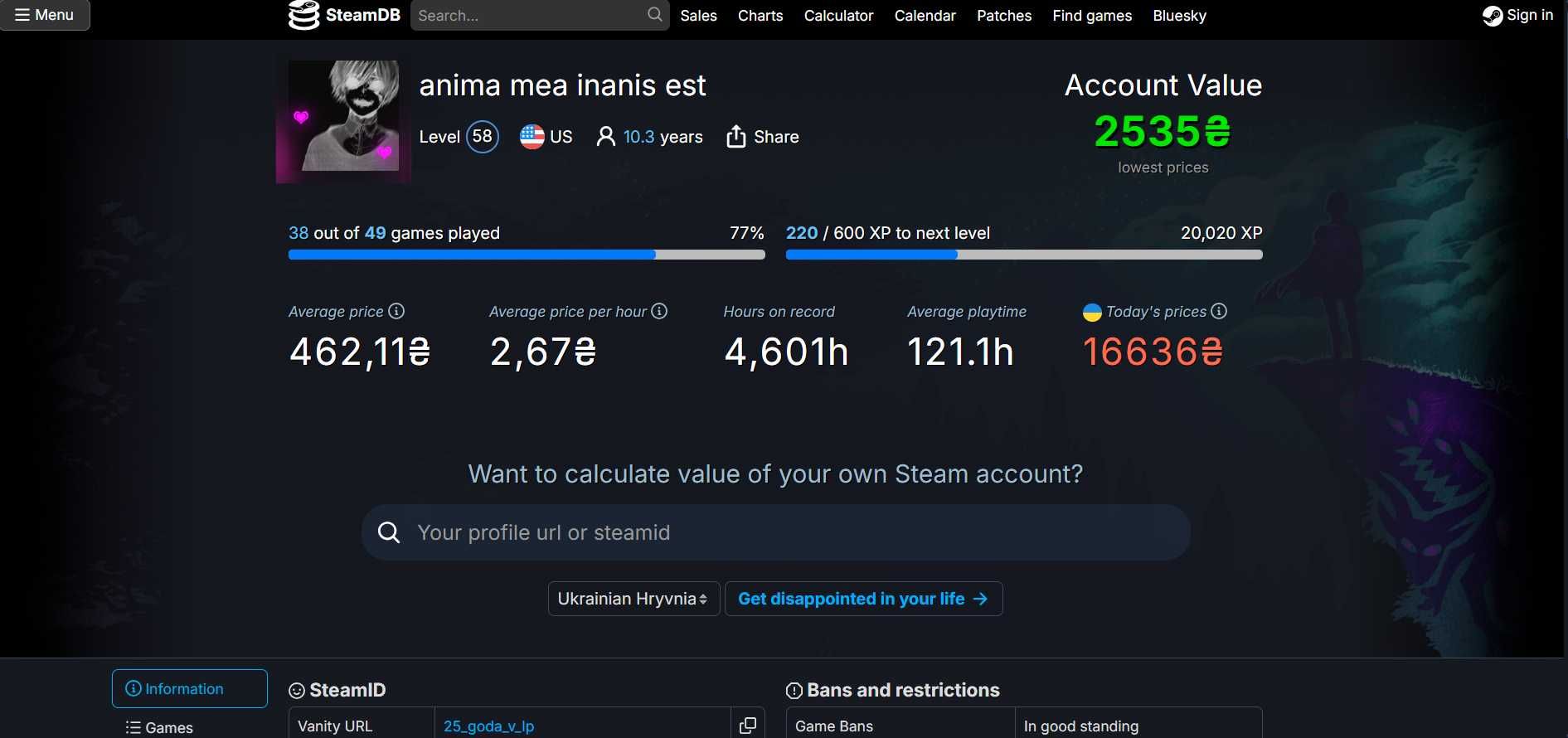
Task: Click the 20,020 XP total
Action: pyautogui.click(x=1221, y=233)
